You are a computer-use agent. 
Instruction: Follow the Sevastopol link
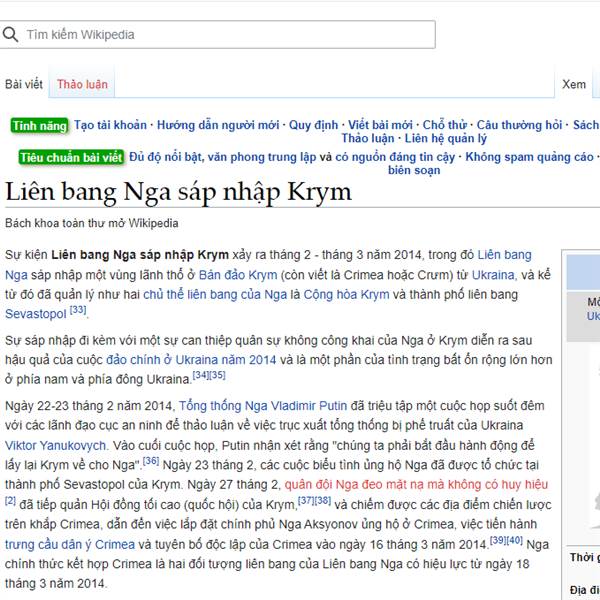(36, 314)
